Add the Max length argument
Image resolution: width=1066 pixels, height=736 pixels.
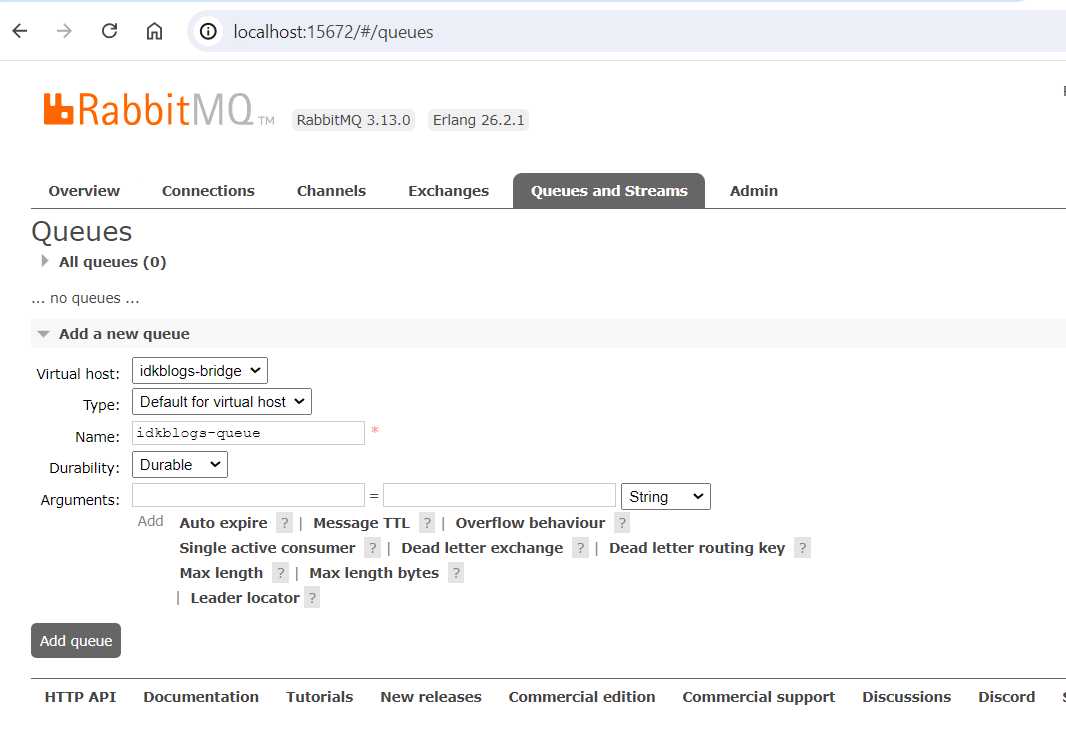click(221, 574)
